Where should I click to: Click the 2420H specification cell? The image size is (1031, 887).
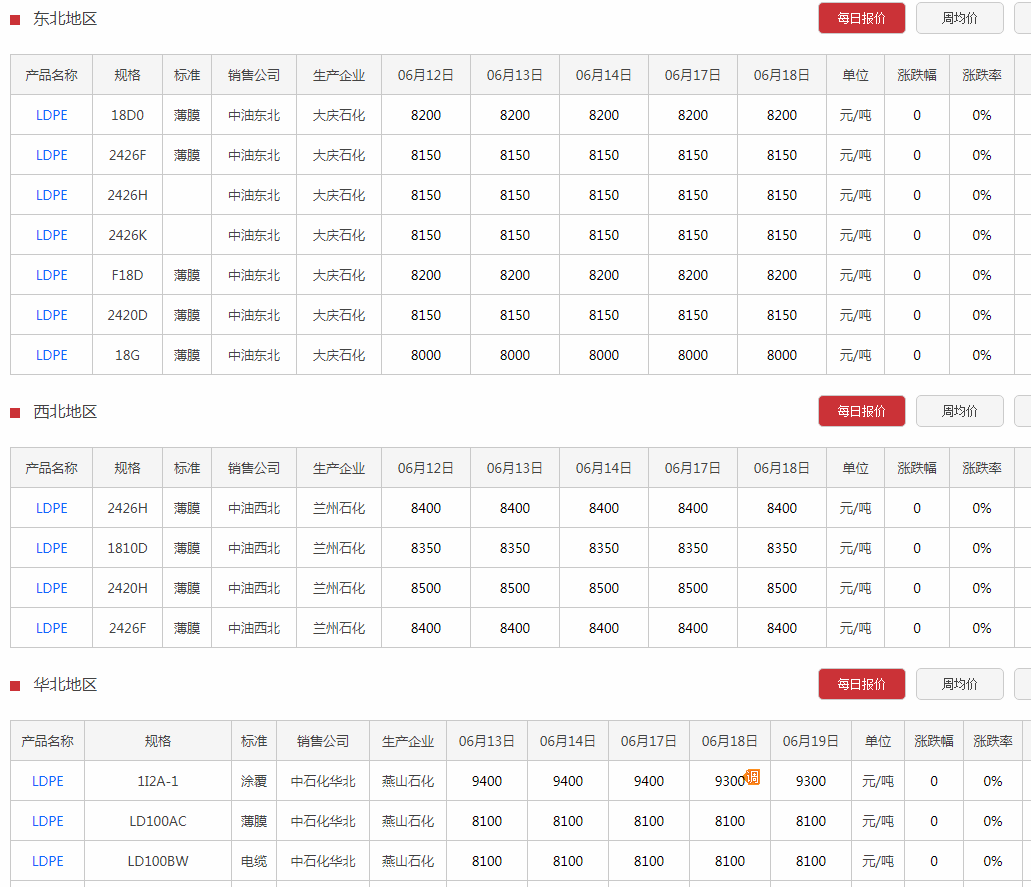click(128, 588)
